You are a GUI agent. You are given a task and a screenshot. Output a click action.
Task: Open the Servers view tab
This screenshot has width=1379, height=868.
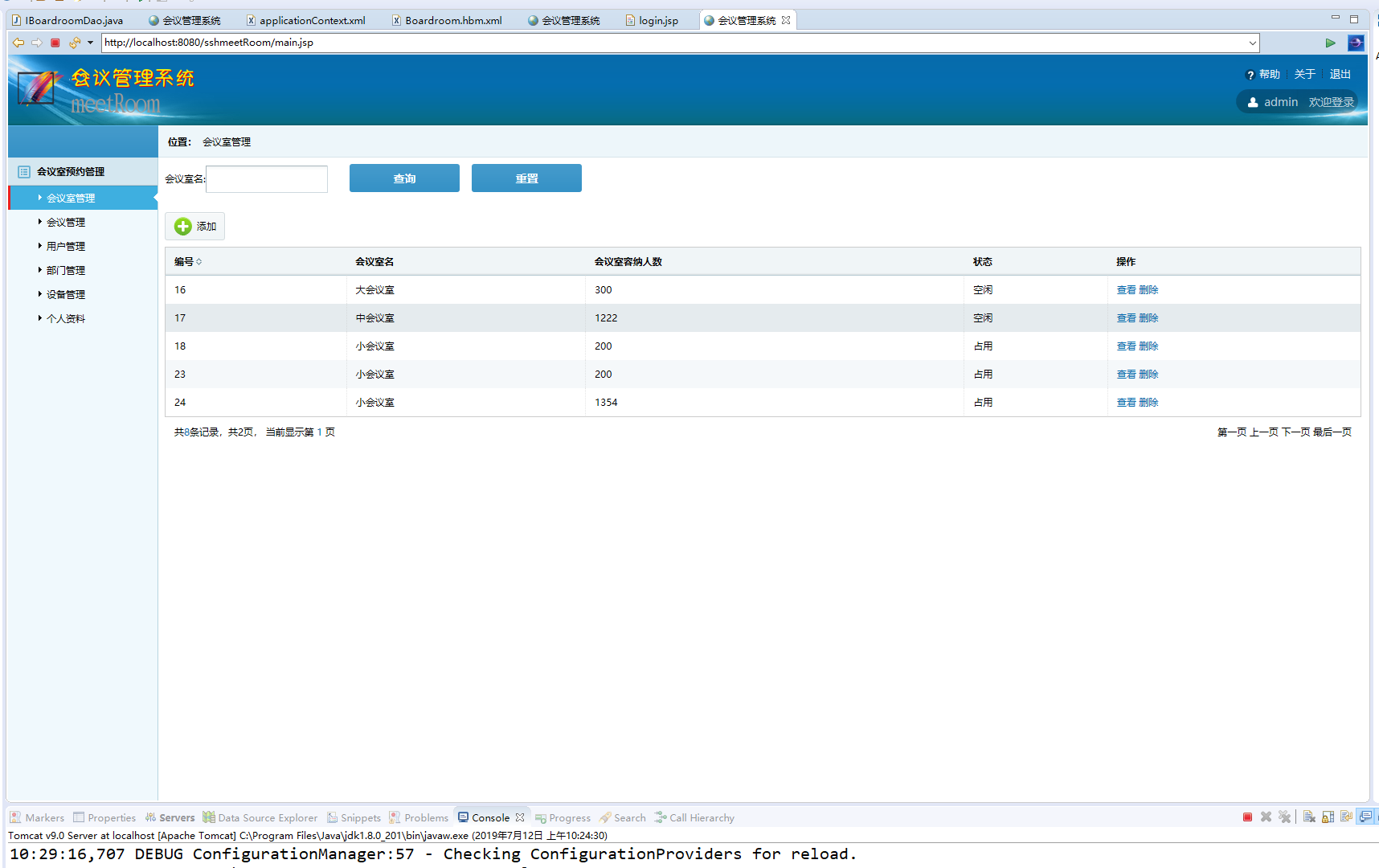(x=176, y=817)
